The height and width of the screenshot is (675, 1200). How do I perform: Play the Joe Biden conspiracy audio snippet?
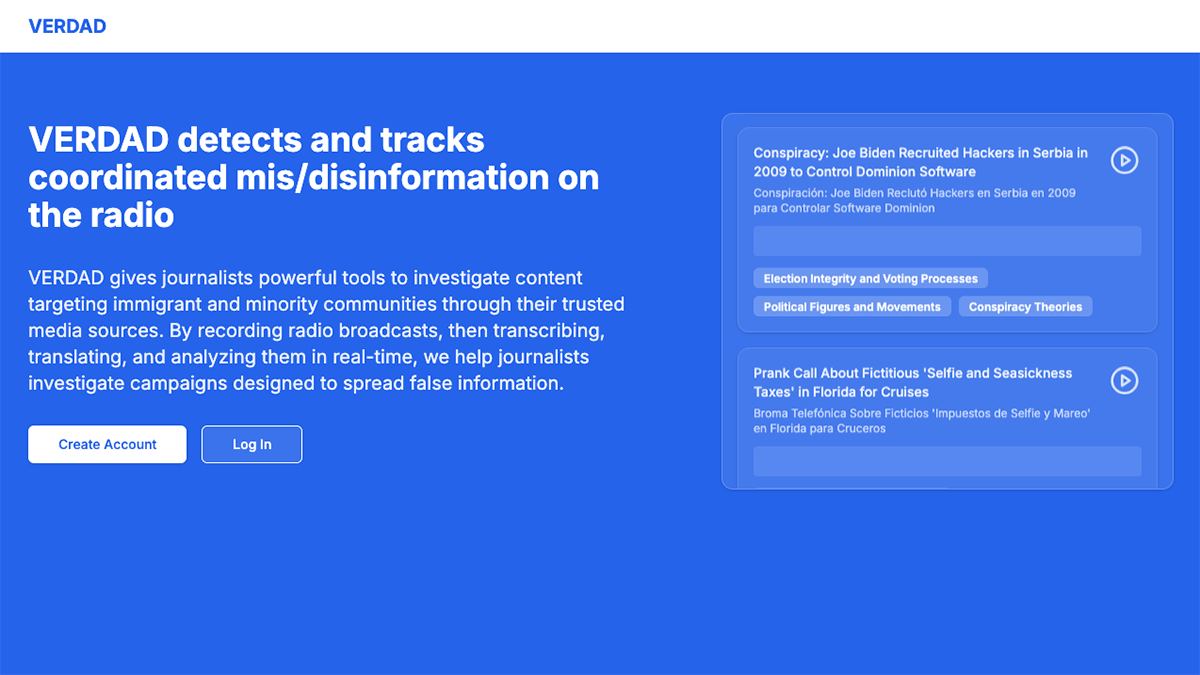pyautogui.click(x=1124, y=160)
